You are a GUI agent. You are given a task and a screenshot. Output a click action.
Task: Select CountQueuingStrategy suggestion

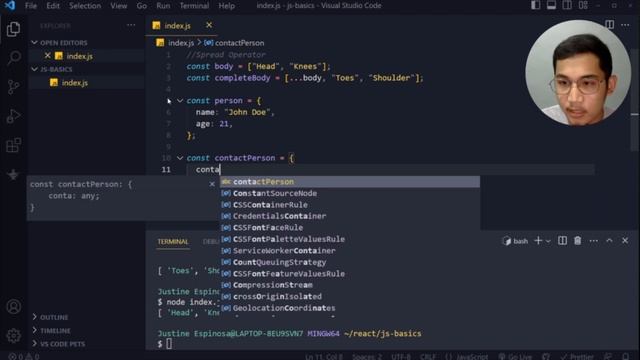[x=350, y=262]
